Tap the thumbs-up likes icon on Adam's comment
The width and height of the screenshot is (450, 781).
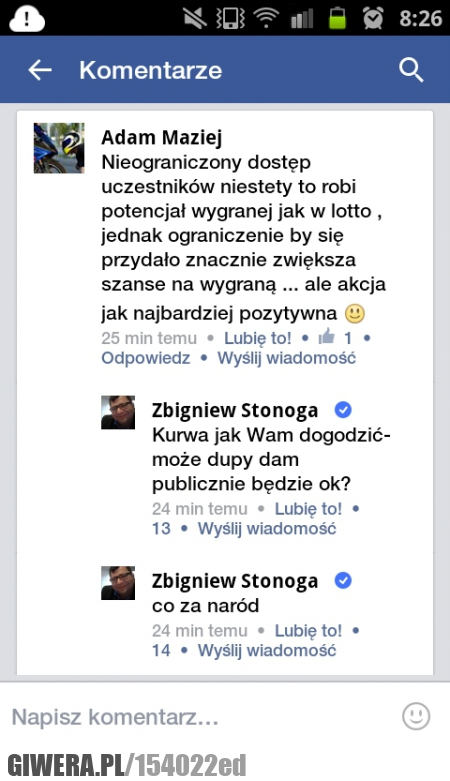coord(326,337)
